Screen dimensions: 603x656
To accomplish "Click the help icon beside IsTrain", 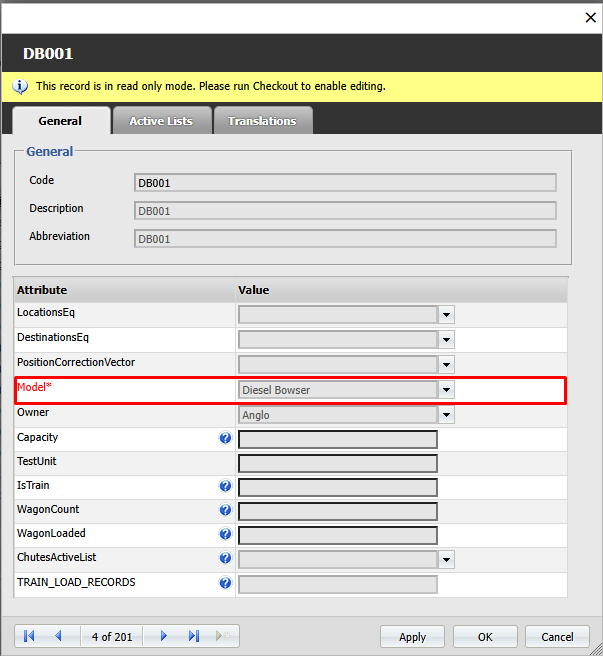I will click(x=225, y=487).
